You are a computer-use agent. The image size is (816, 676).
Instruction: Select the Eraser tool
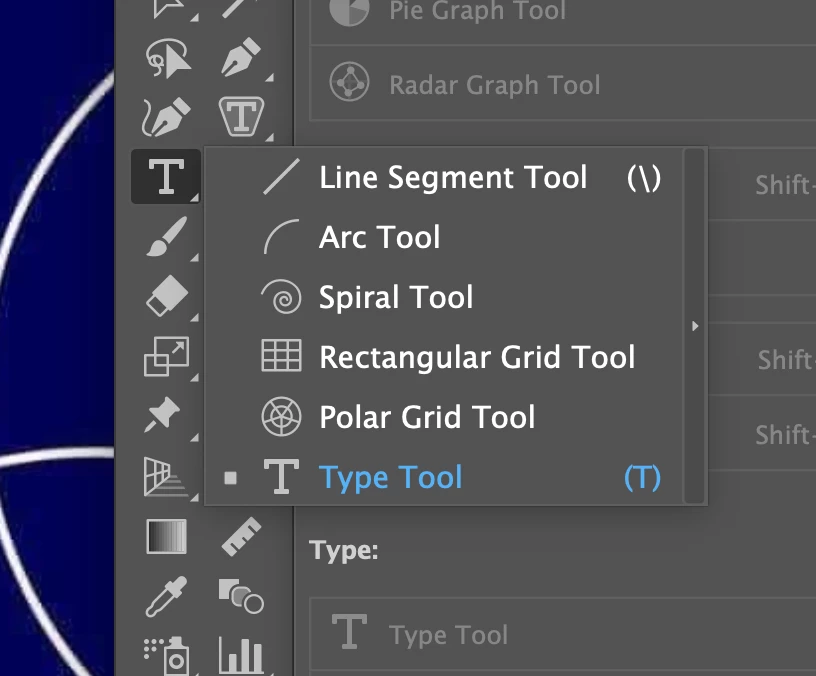tap(167, 296)
